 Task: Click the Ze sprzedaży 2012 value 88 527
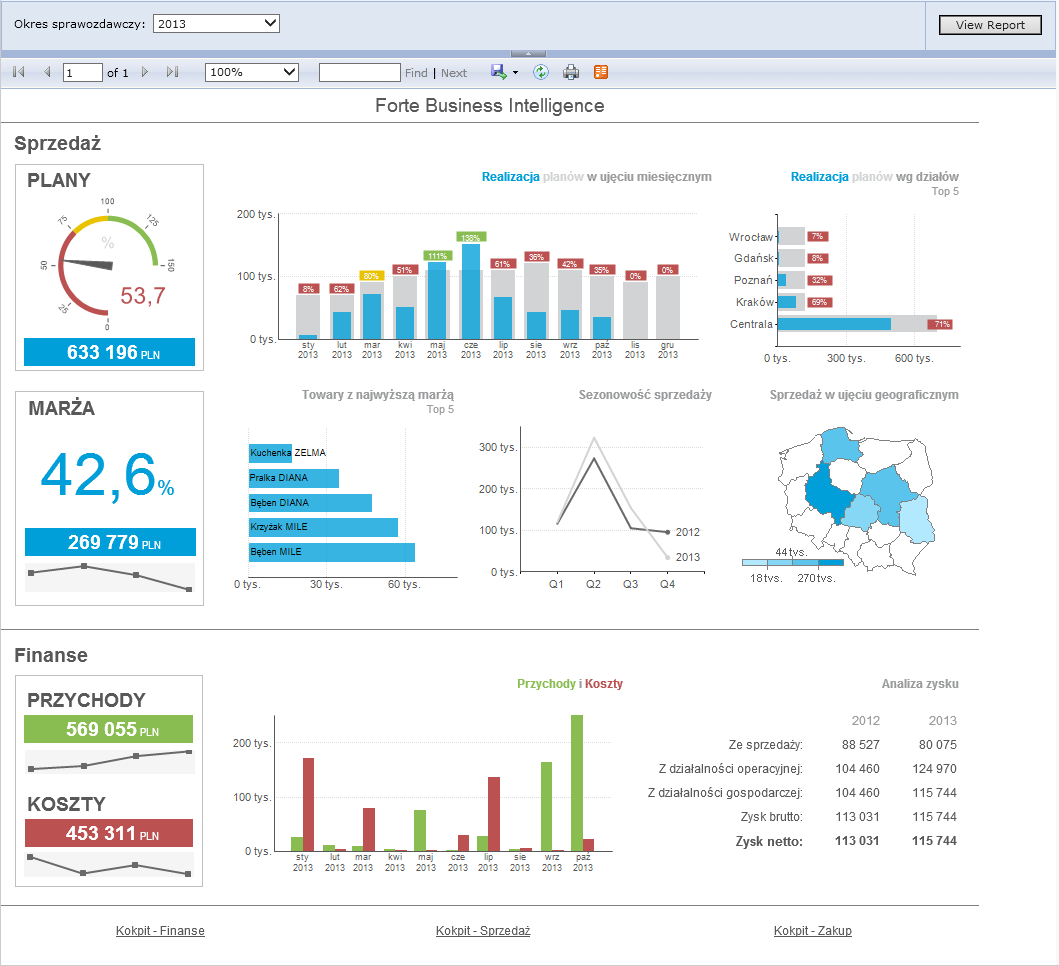(x=860, y=744)
